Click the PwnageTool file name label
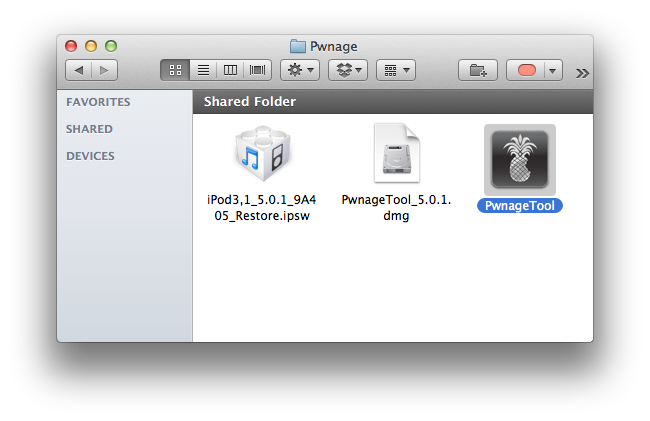Screen dimensions: 650x421 click(520, 205)
